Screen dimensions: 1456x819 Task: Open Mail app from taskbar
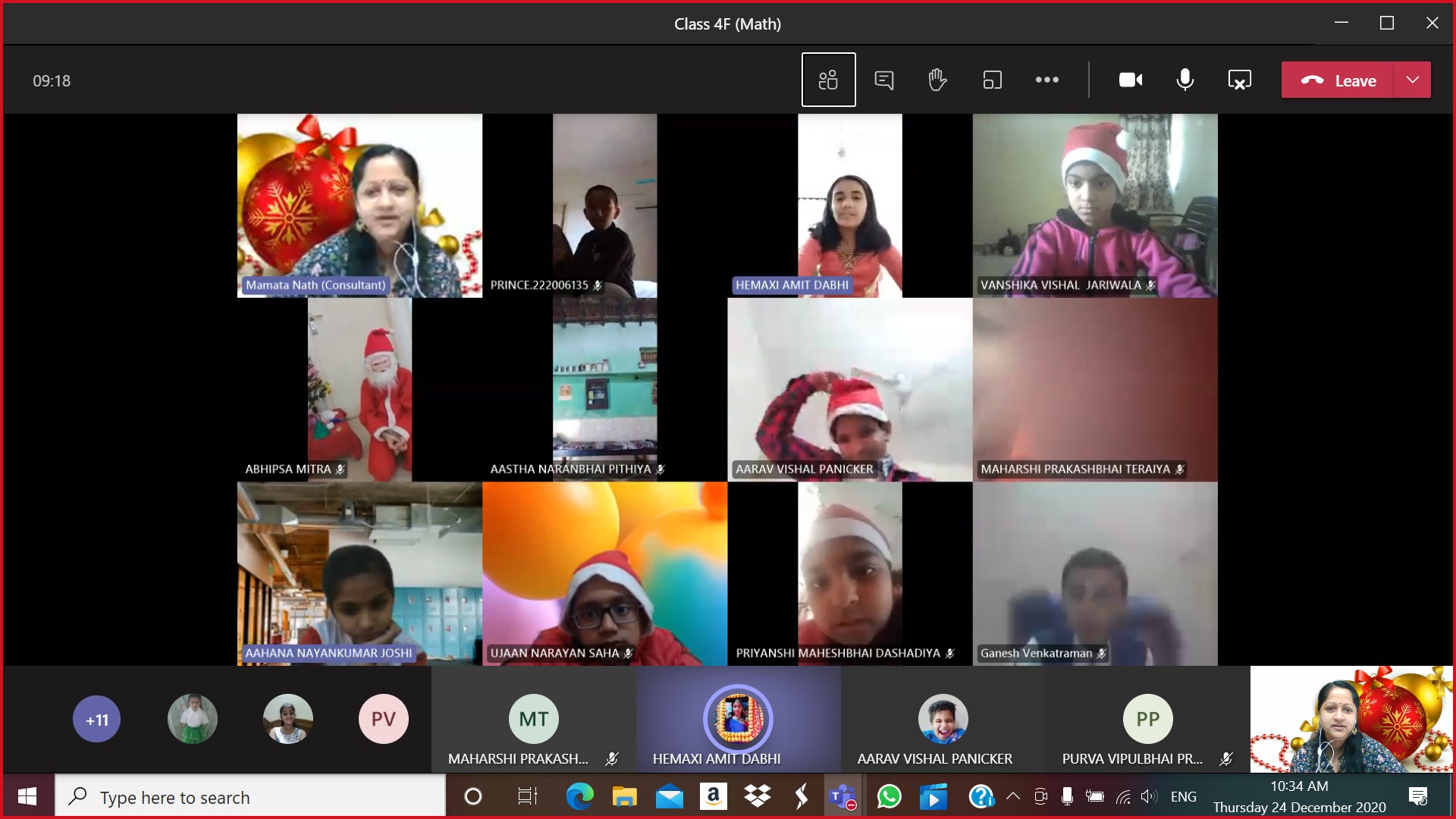670,796
